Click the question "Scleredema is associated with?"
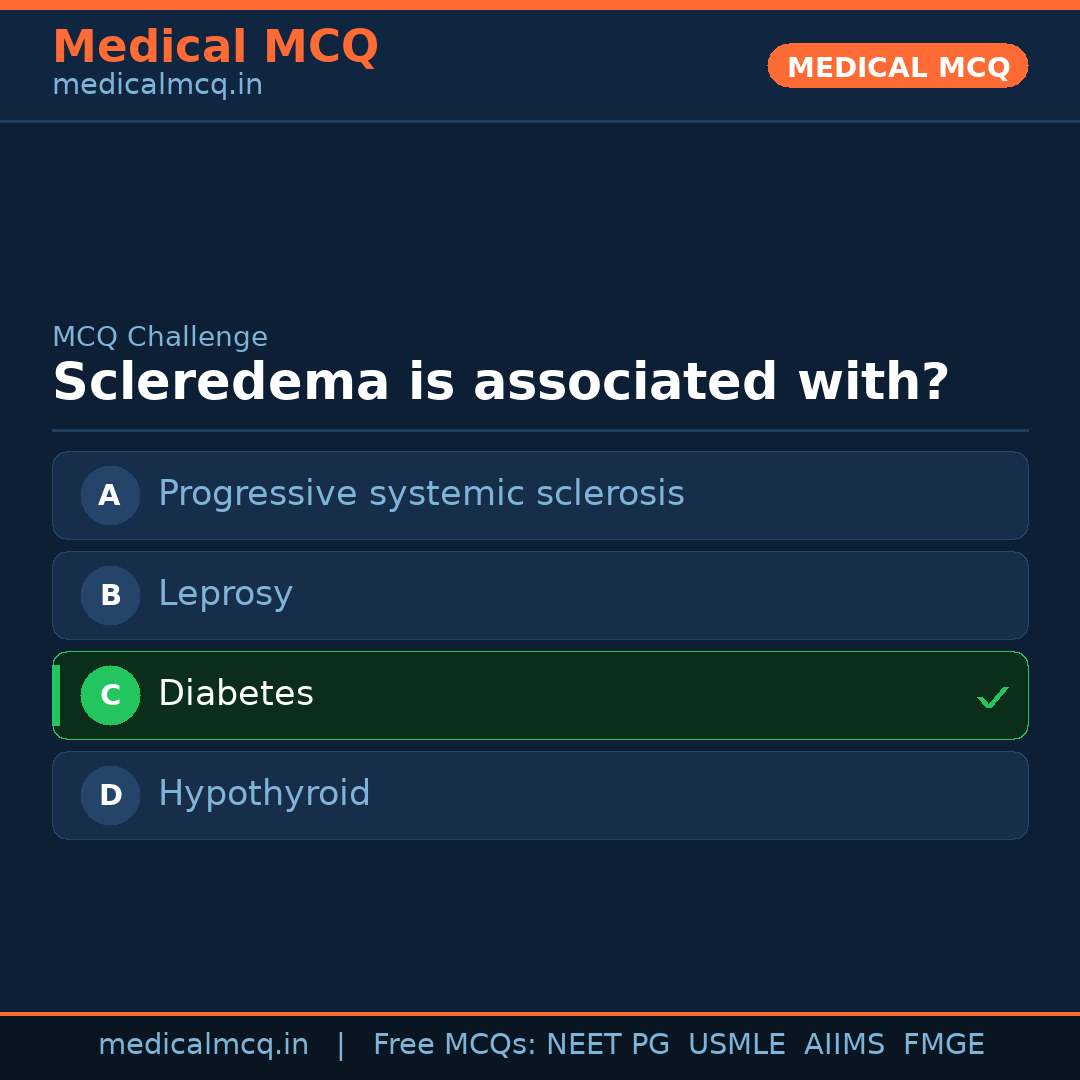The width and height of the screenshot is (1080, 1080). click(x=500, y=383)
